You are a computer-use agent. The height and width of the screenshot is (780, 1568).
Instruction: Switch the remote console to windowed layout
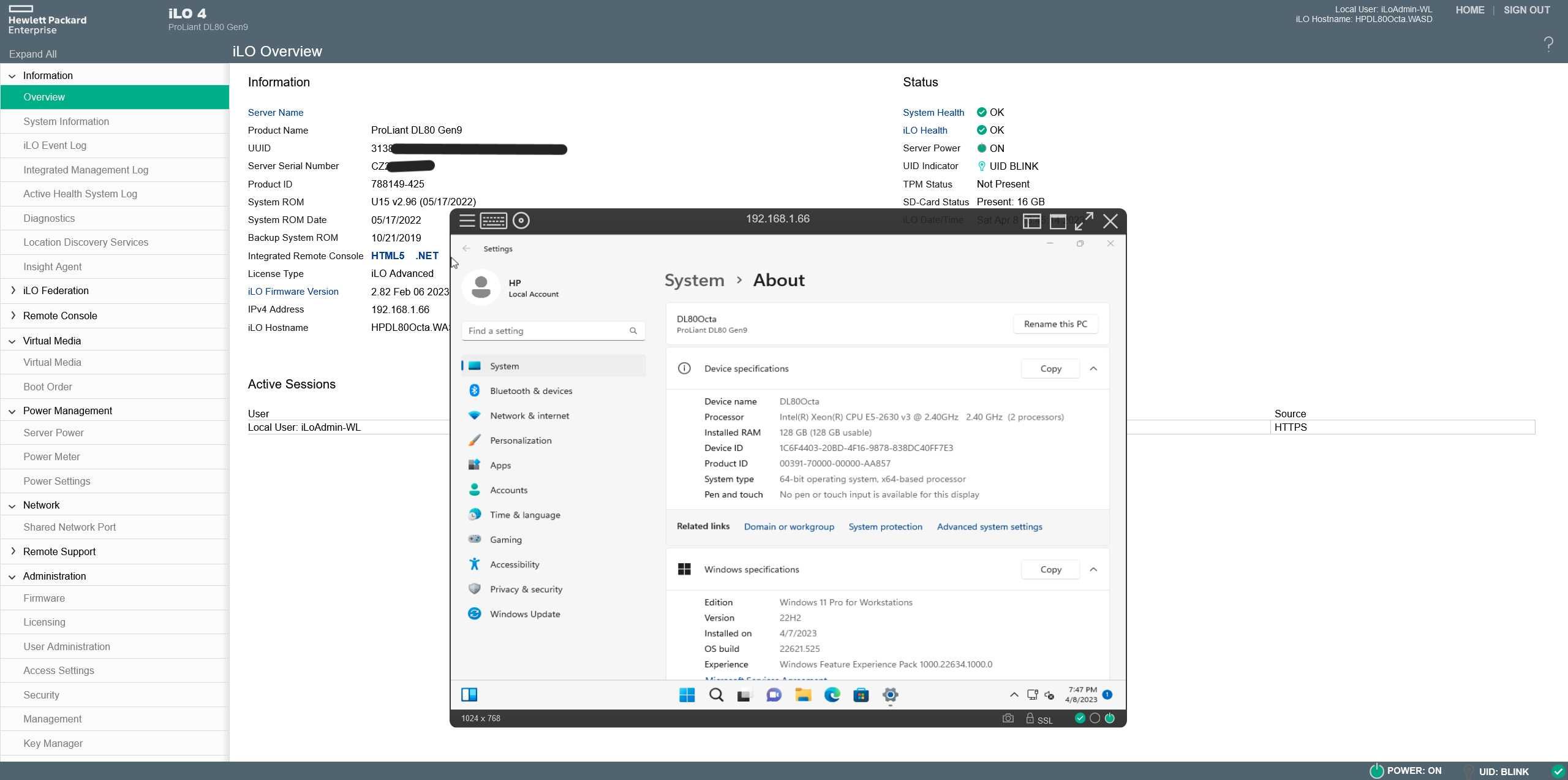pos(1058,221)
